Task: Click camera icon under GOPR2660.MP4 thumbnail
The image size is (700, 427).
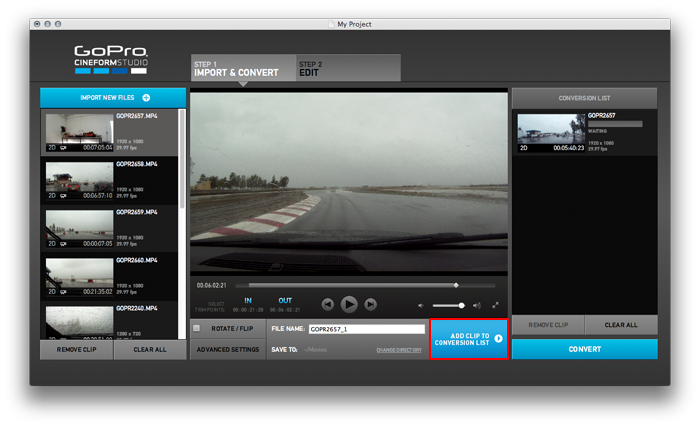Action: (x=63, y=292)
